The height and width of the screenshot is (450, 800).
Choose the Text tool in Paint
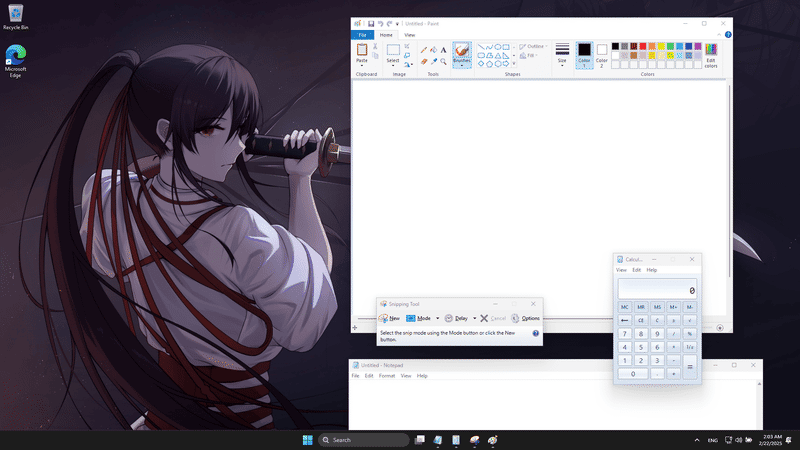click(443, 49)
